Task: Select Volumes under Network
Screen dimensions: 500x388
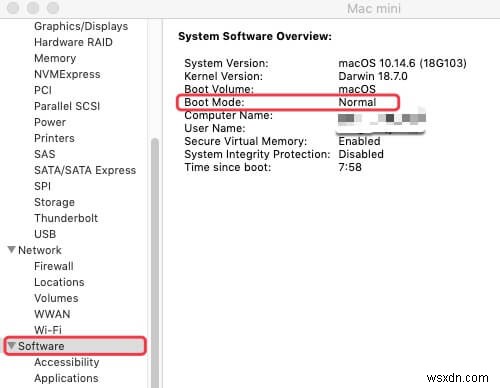Action: click(56, 298)
